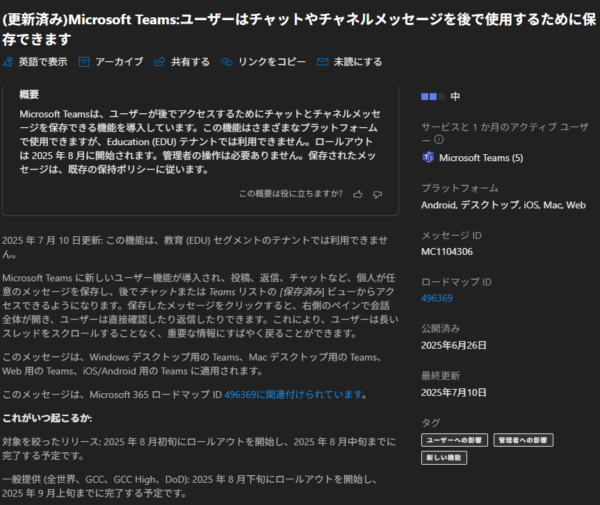
Task: Click the ロードマップ ID label
Action: tap(456, 282)
